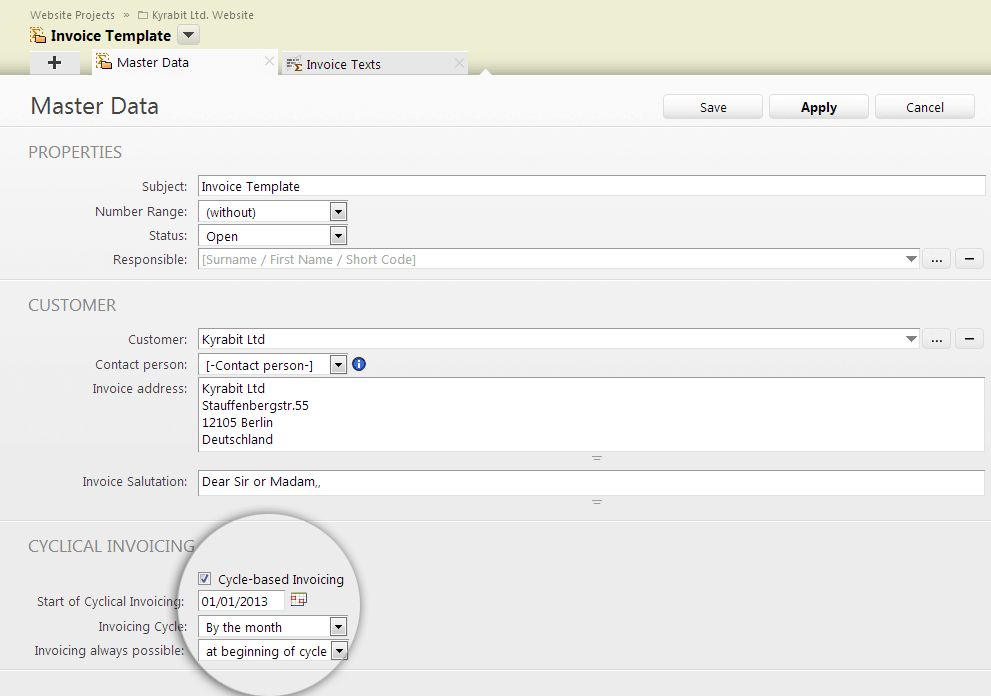Click the plus icon to add new tab

tap(54, 63)
